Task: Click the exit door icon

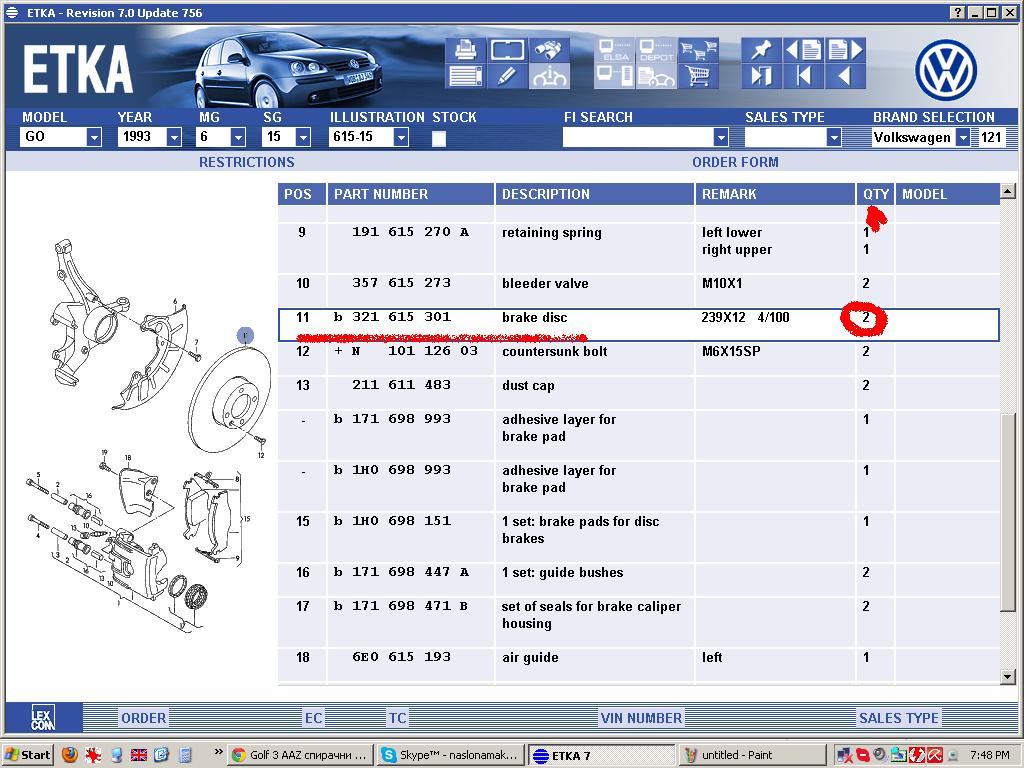Action: tap(760, 76)
